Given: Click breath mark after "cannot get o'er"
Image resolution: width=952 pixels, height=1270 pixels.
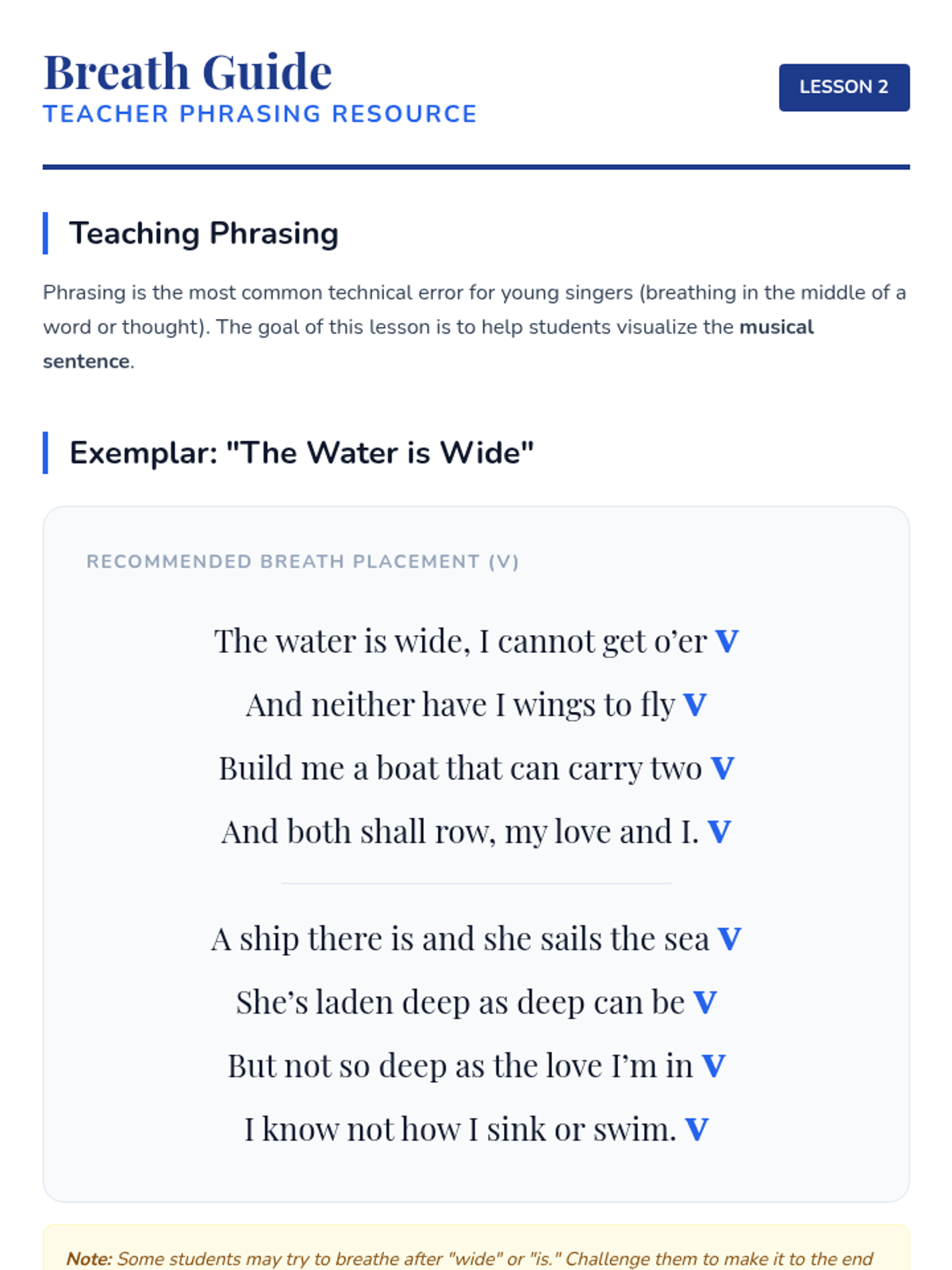Looking at the screenshot, I should coord(727,641).
